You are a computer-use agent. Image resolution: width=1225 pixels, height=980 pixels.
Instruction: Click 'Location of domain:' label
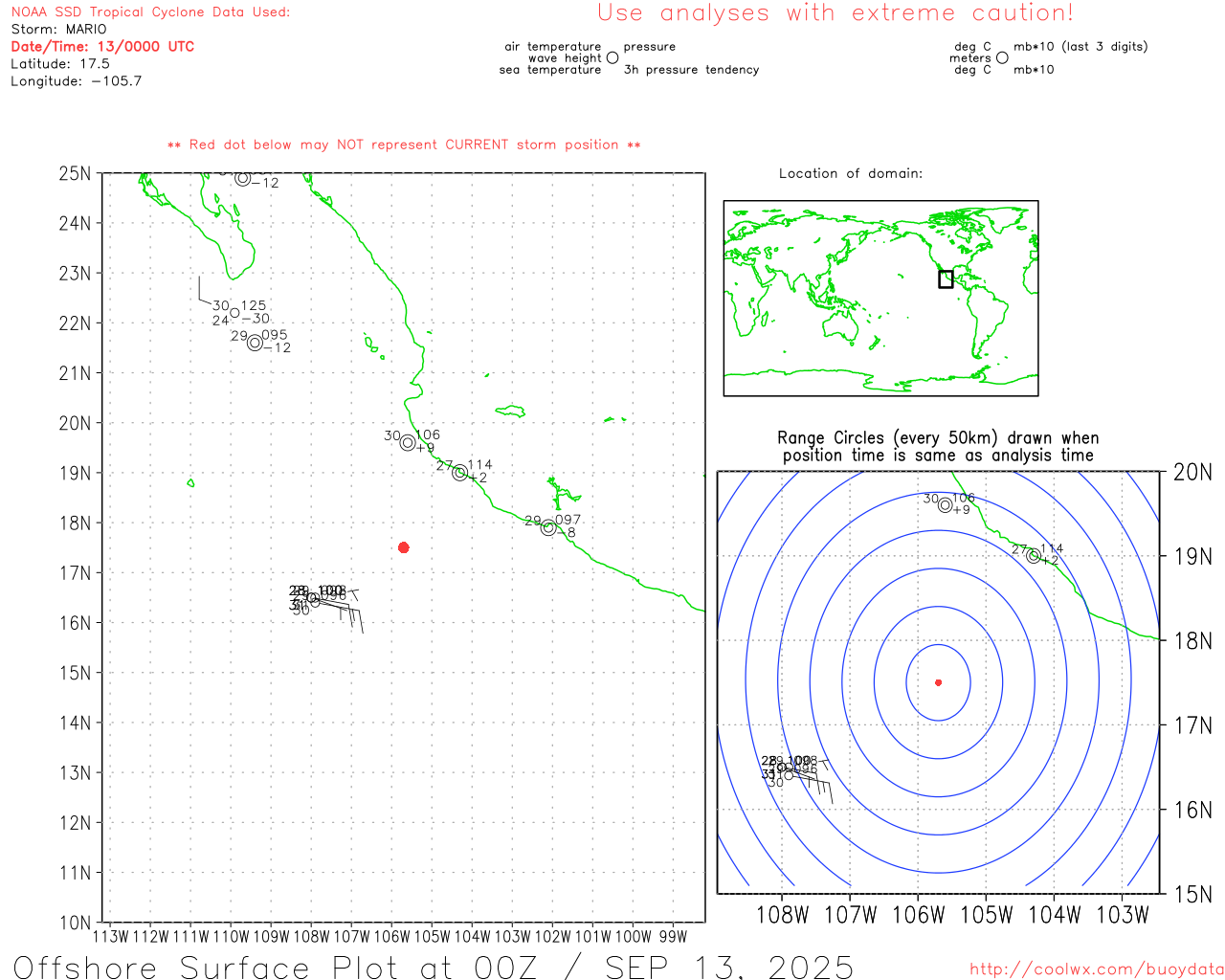(x=851, y=173)
